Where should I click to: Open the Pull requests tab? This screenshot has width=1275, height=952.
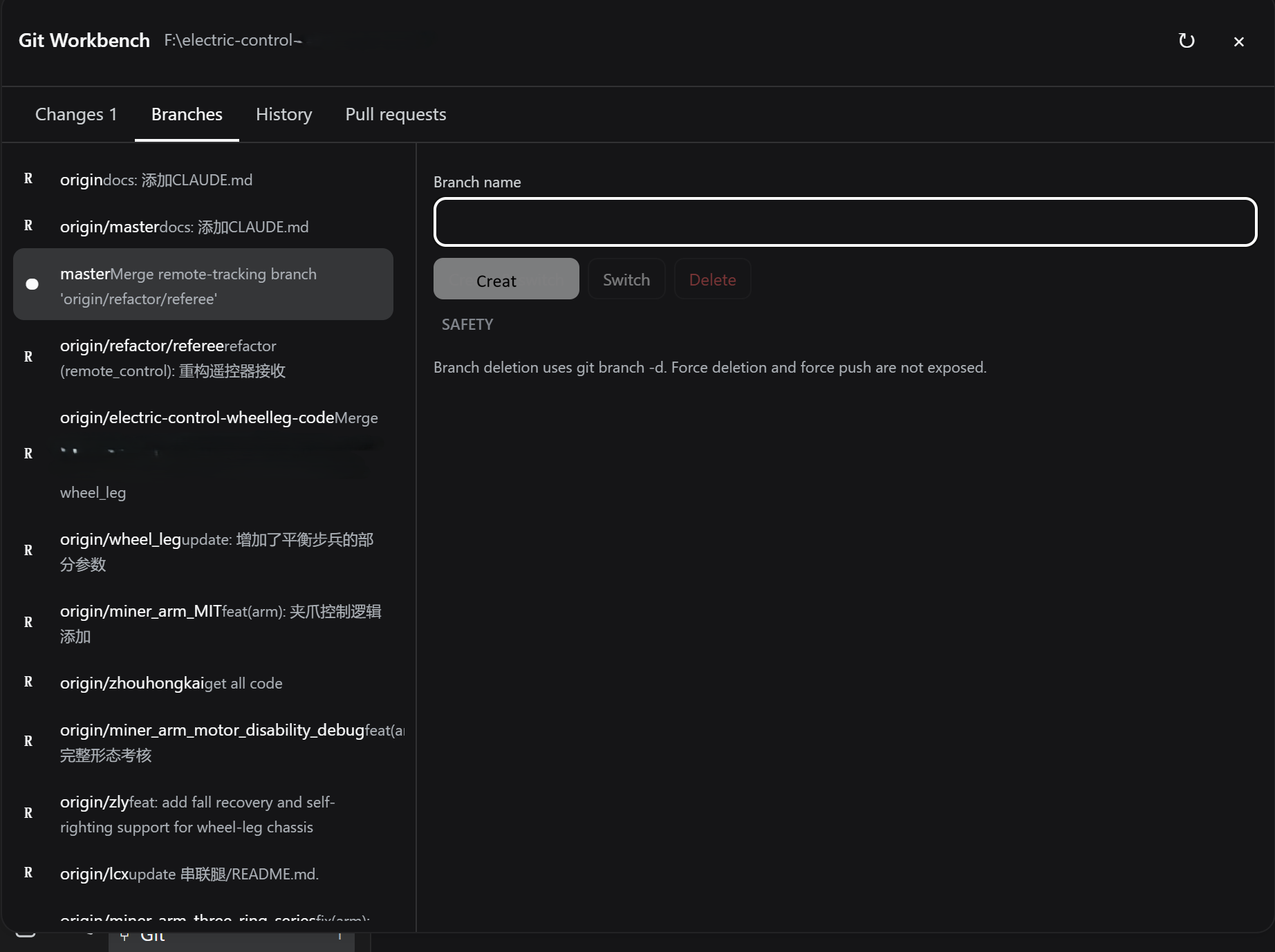[x=395, y=114]
